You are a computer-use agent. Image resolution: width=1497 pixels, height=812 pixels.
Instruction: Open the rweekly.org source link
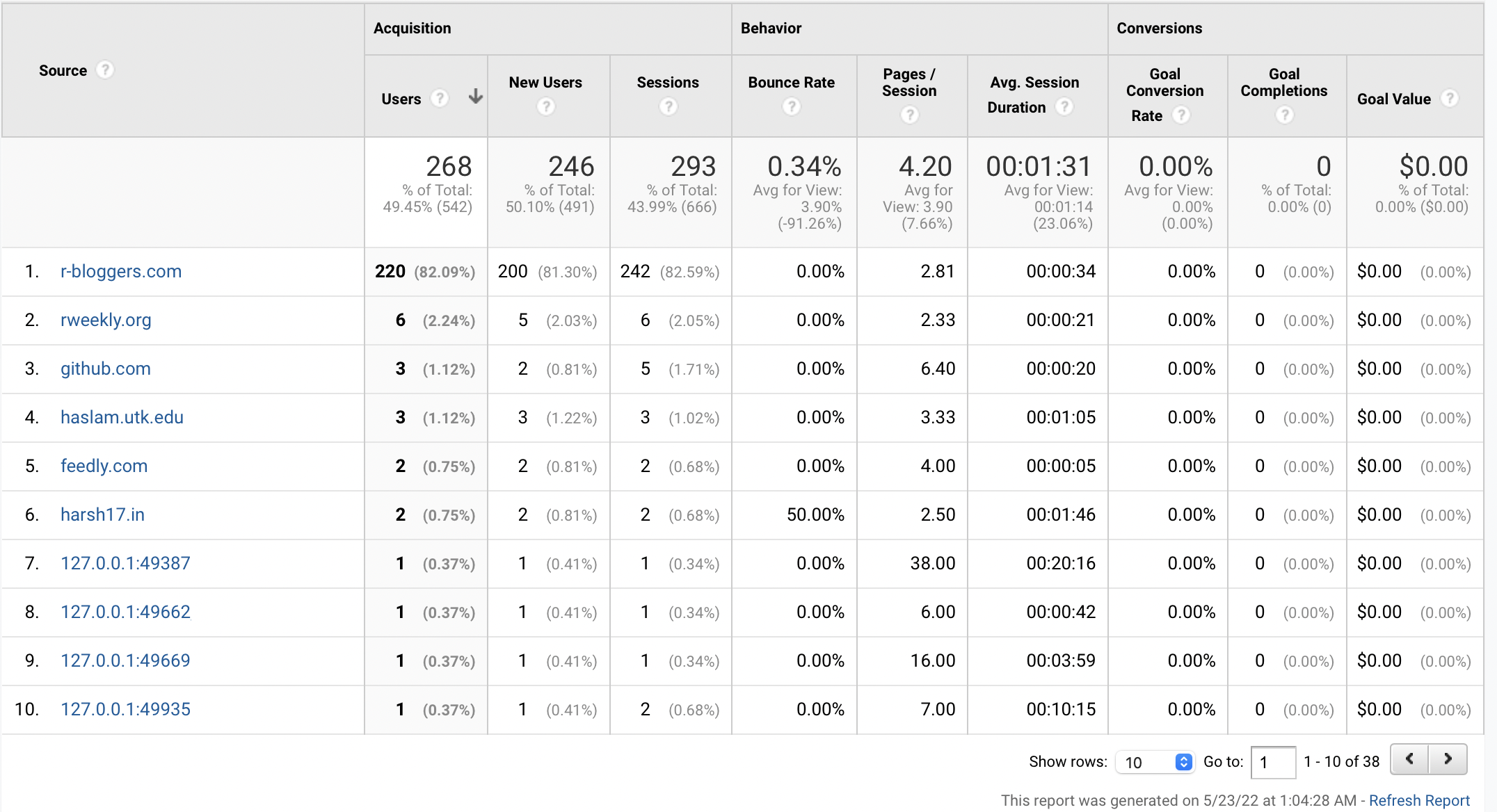click(106, 320)
